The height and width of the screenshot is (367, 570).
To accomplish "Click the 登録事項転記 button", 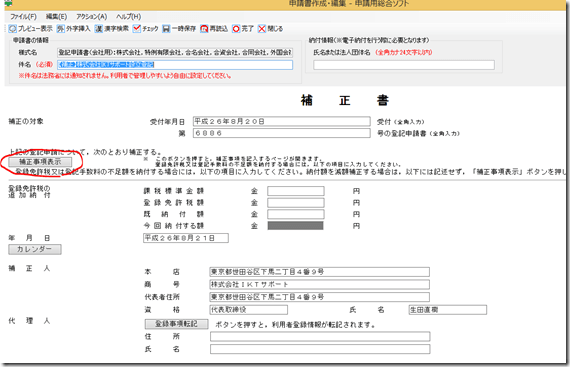I will coord(177,324).
